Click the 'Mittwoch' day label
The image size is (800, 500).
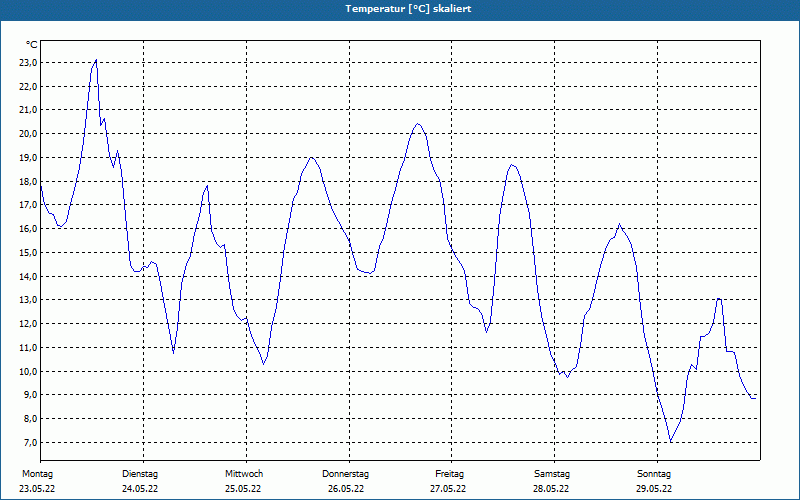click(244, 474)
